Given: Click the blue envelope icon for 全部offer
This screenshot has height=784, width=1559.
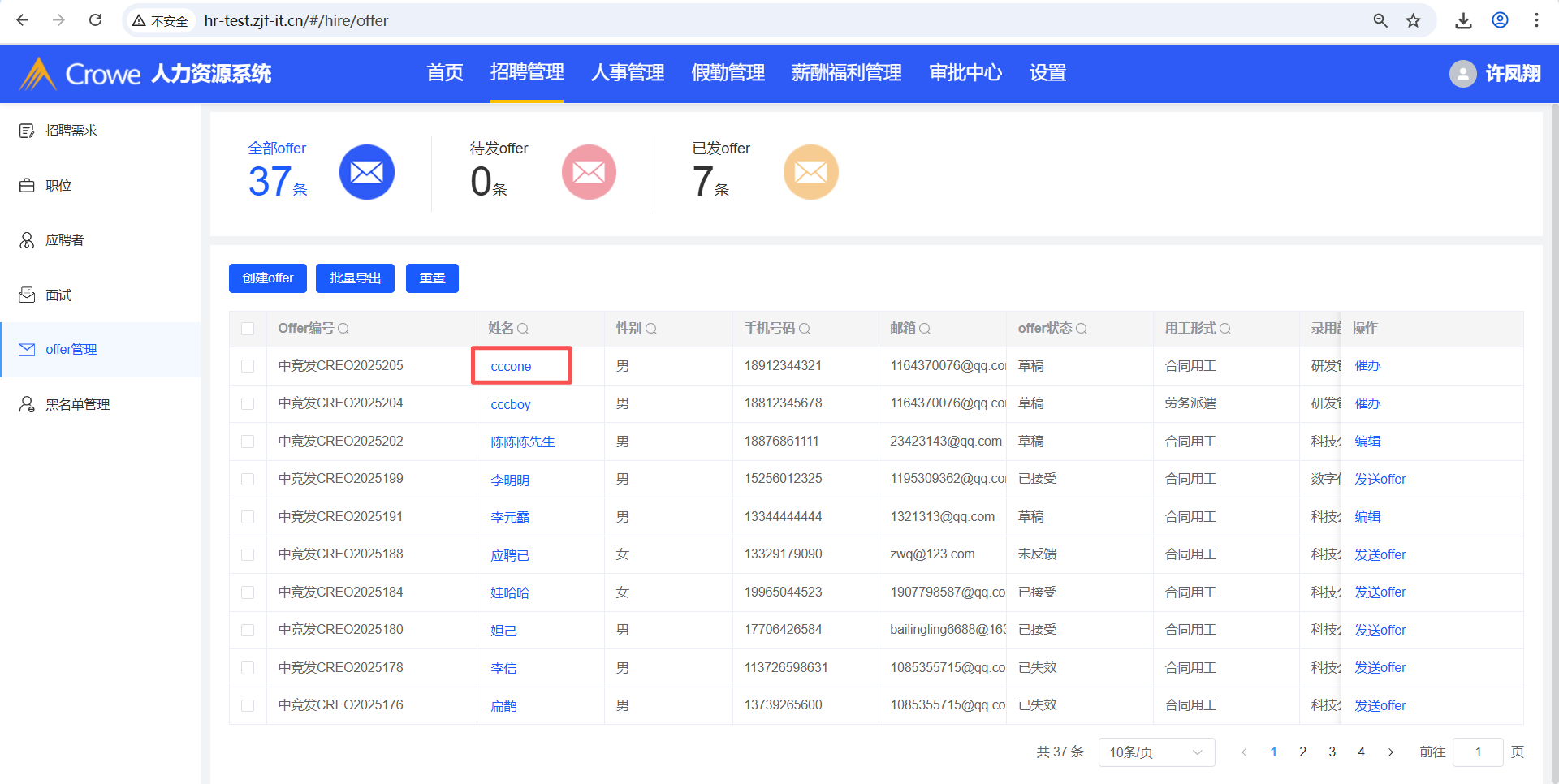Looking at the screenshot, I should [x=366, y=172].
